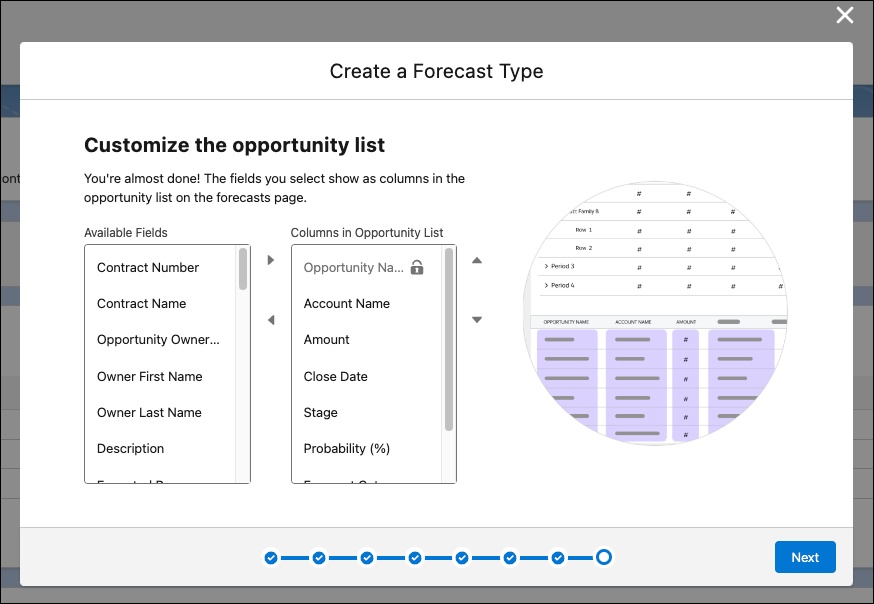This screenshot has width=874, height=604.
Task: Select Description in Available Fields
Action: click(161, 449)
